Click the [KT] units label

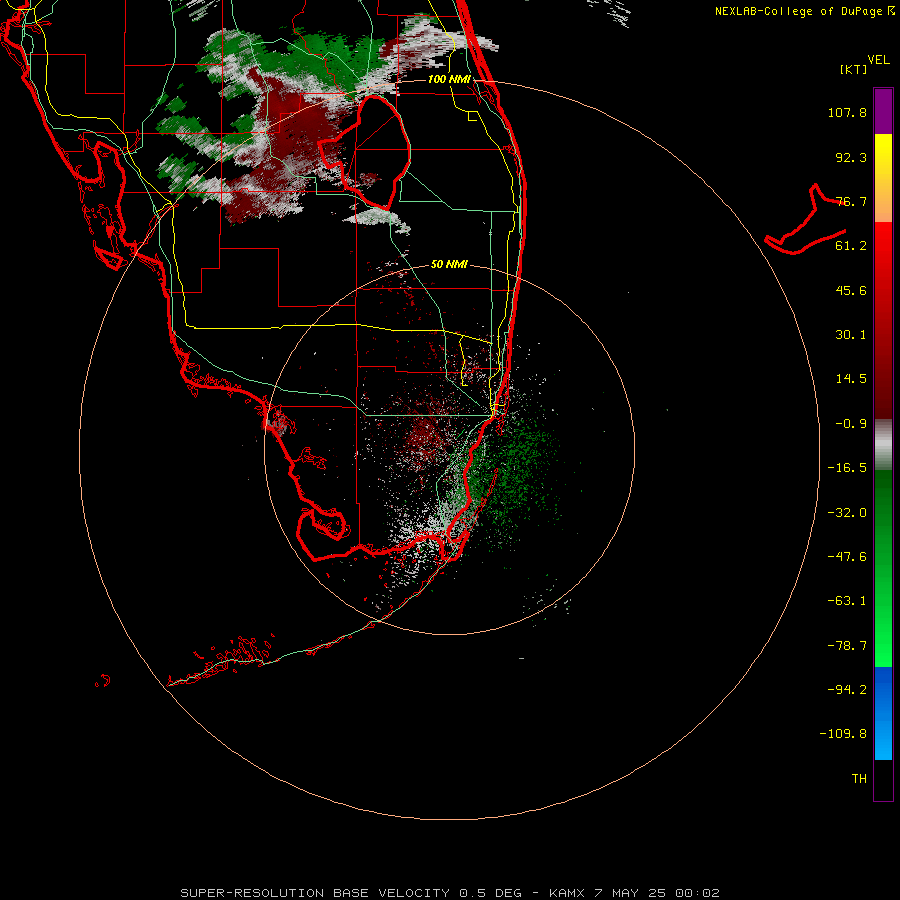click(854, 69)
